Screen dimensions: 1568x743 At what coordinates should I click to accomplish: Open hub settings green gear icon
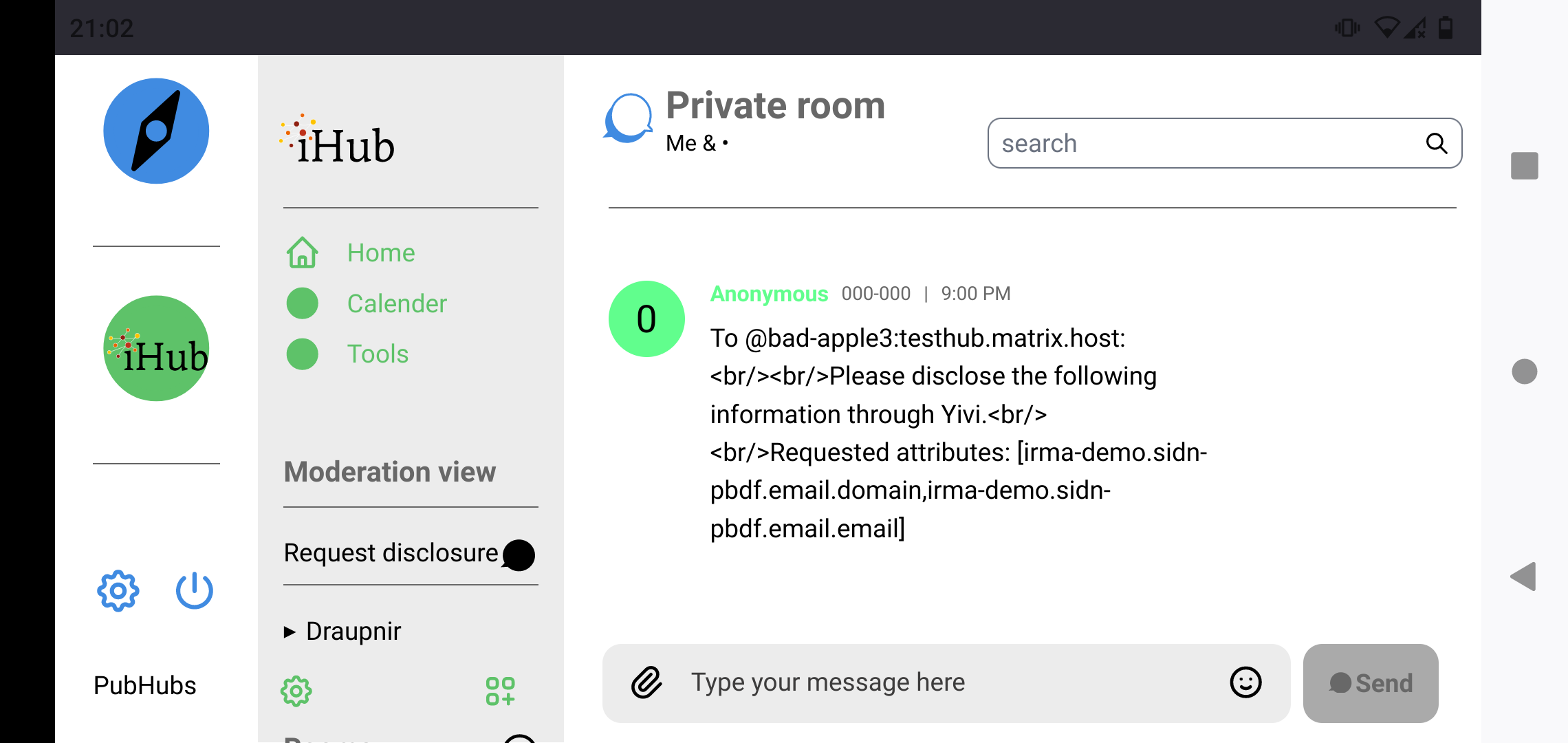[296, 691]
